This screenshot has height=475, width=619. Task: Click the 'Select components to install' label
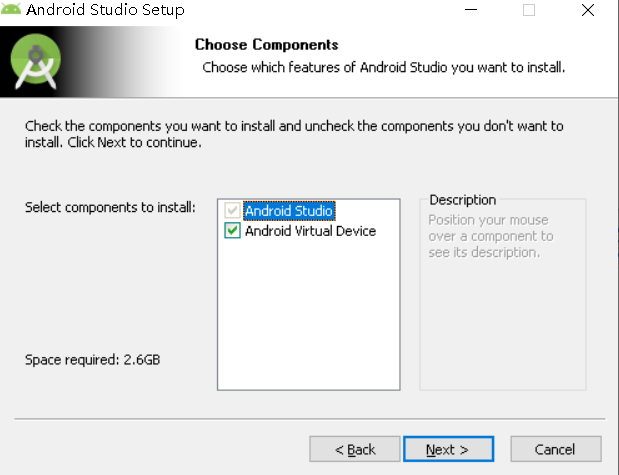pyautogui.click(x=110, y=208)
